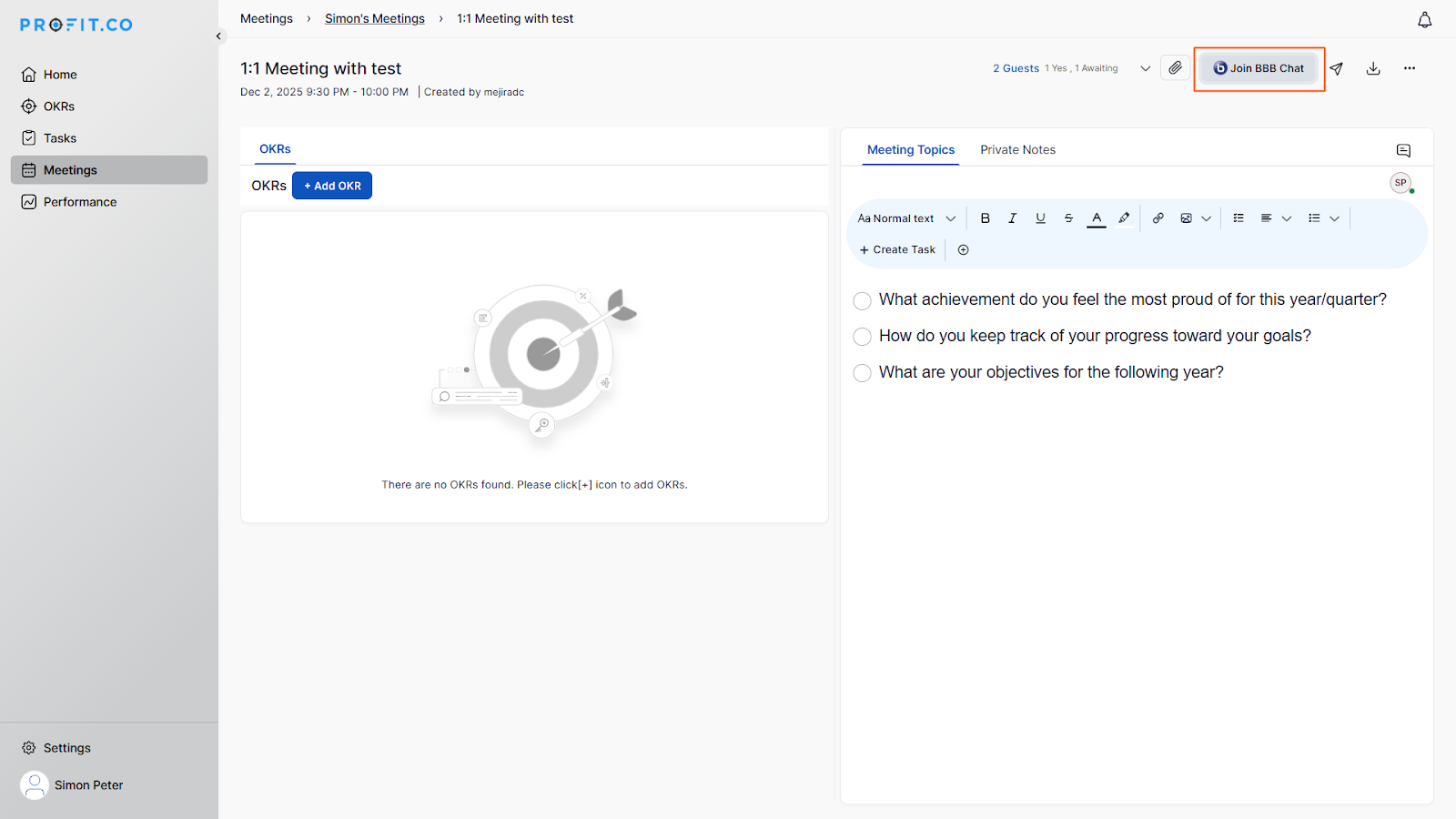The height and width of the screenshot is (819, 1456).
Task: Open the notifications bell
Action: tap(1424, 20)
